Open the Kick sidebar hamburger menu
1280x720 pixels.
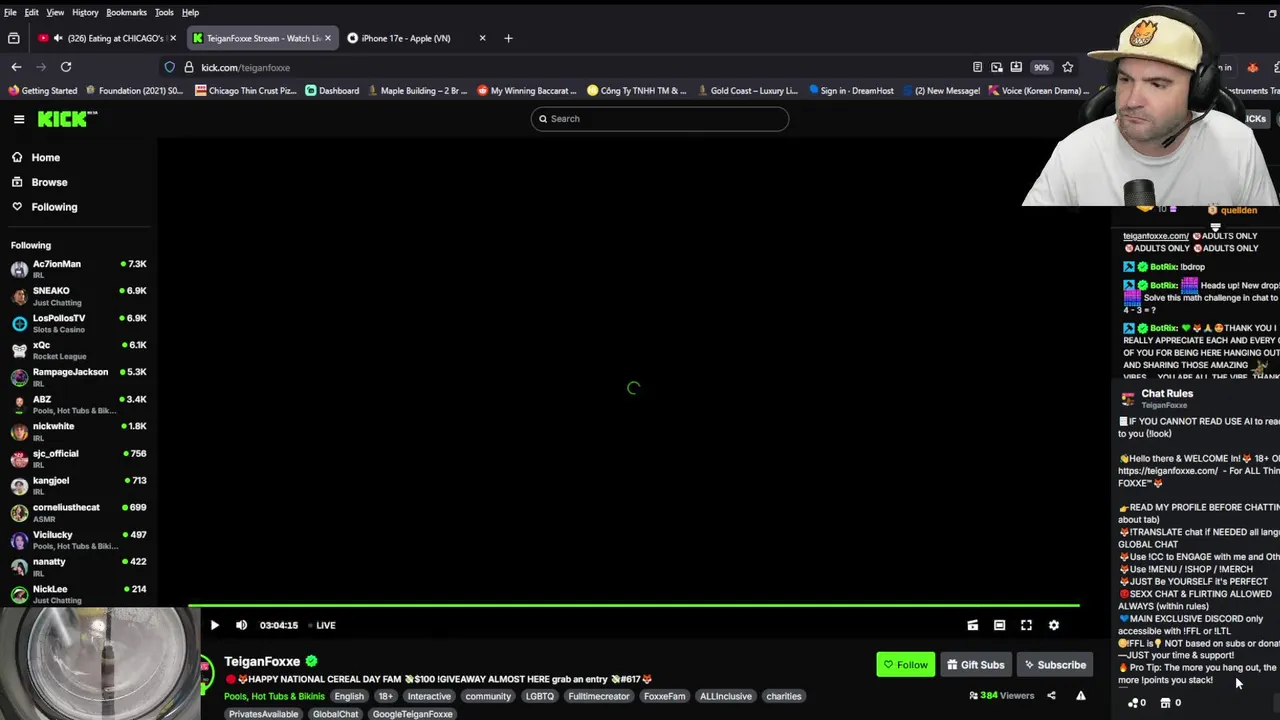click(x=19, y=119)
